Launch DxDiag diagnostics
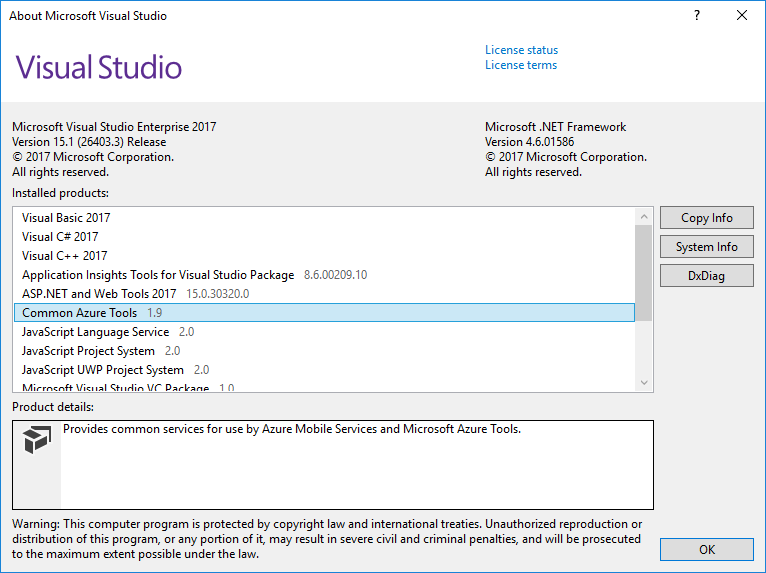Screen dimensions: 766x573 (x=706, y=276)
